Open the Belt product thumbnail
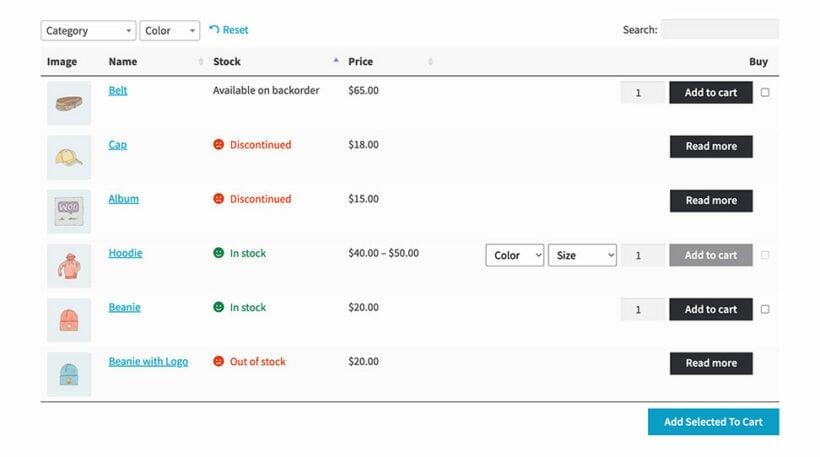The image size is (820, 457). pyautogui.click(x=69, y=103)
